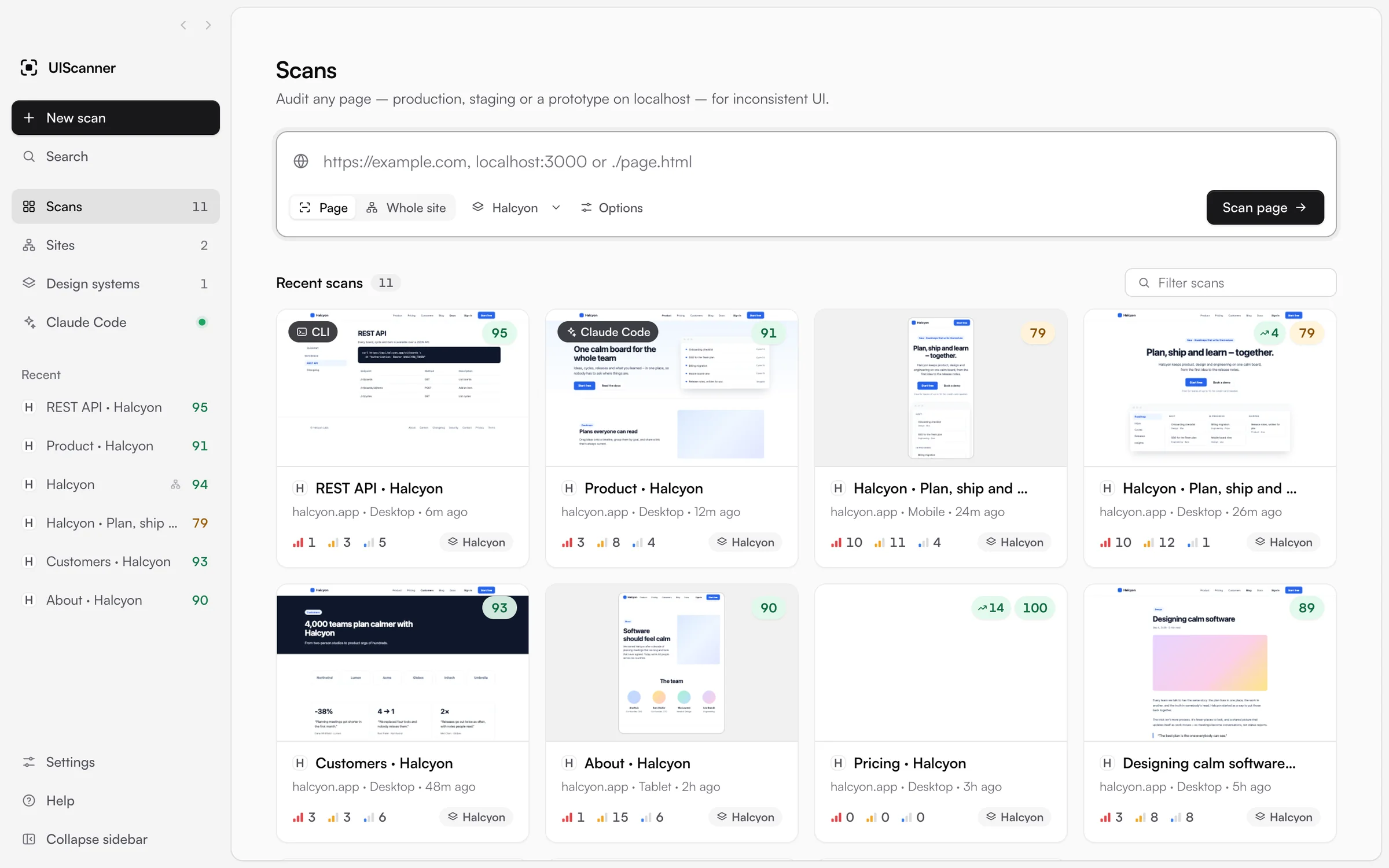Switch to Whole site scan mode
1389x868 pixels.
click(x=406, y=208)
